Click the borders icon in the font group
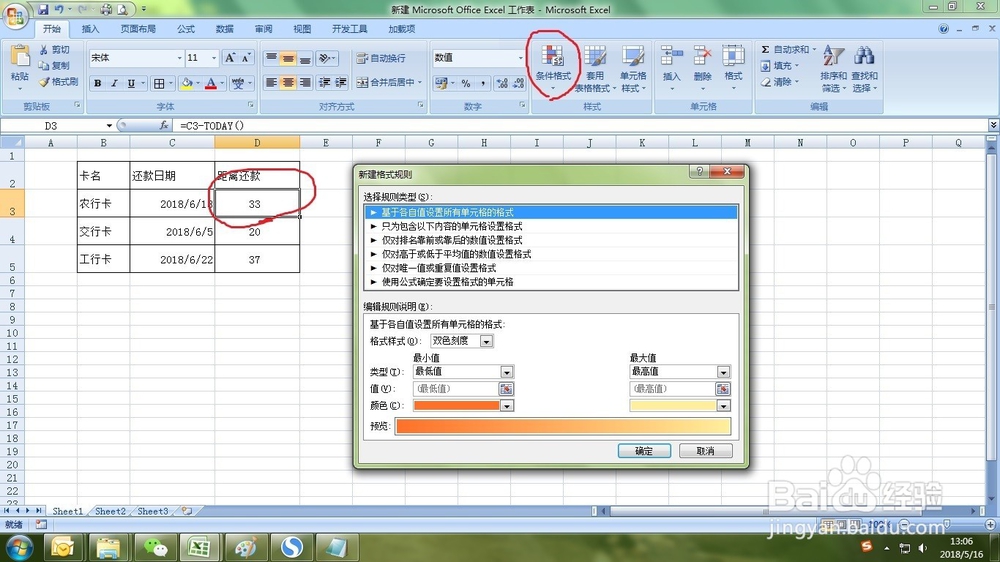 (x=159, y=83)
